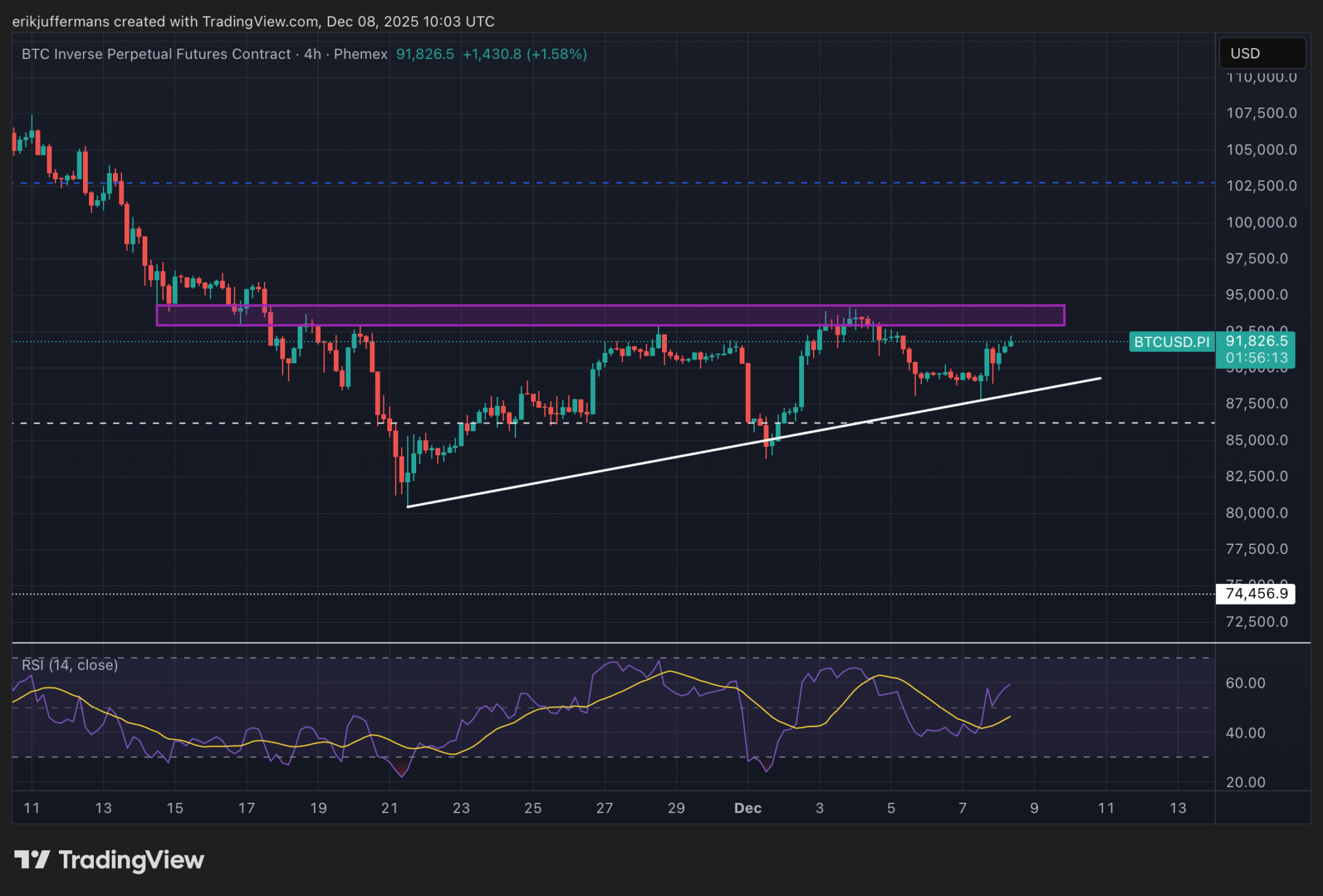Click the 74,456.9 price level label
Screen dimensions: 1323x896
click(1255, 594)
